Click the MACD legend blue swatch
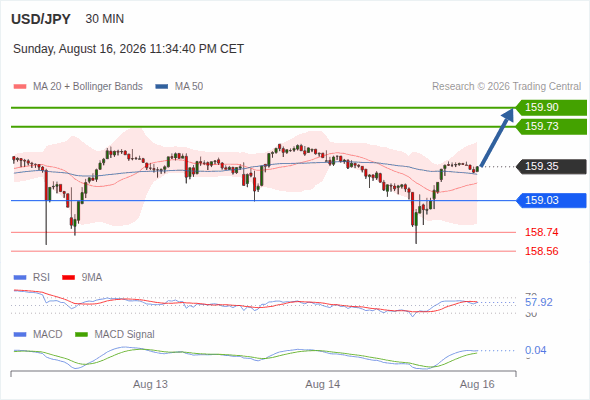The image size is (590, 400). [20, 334]
